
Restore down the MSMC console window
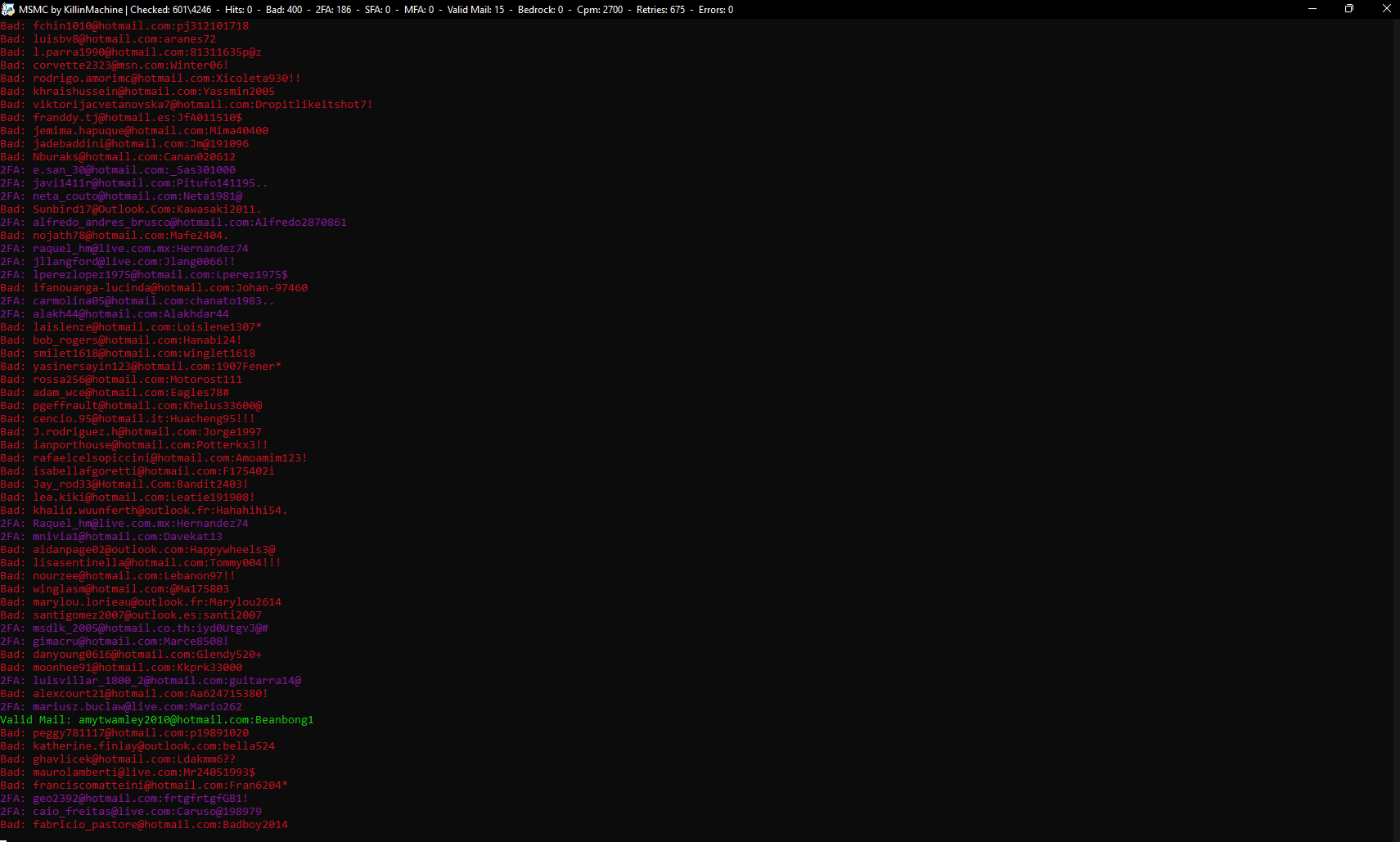1349,9
